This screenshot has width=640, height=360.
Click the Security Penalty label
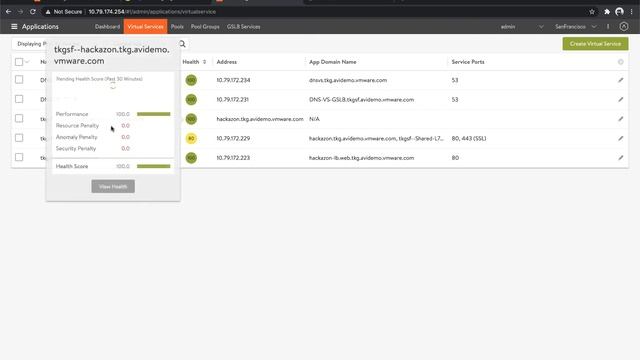point(76,149)
